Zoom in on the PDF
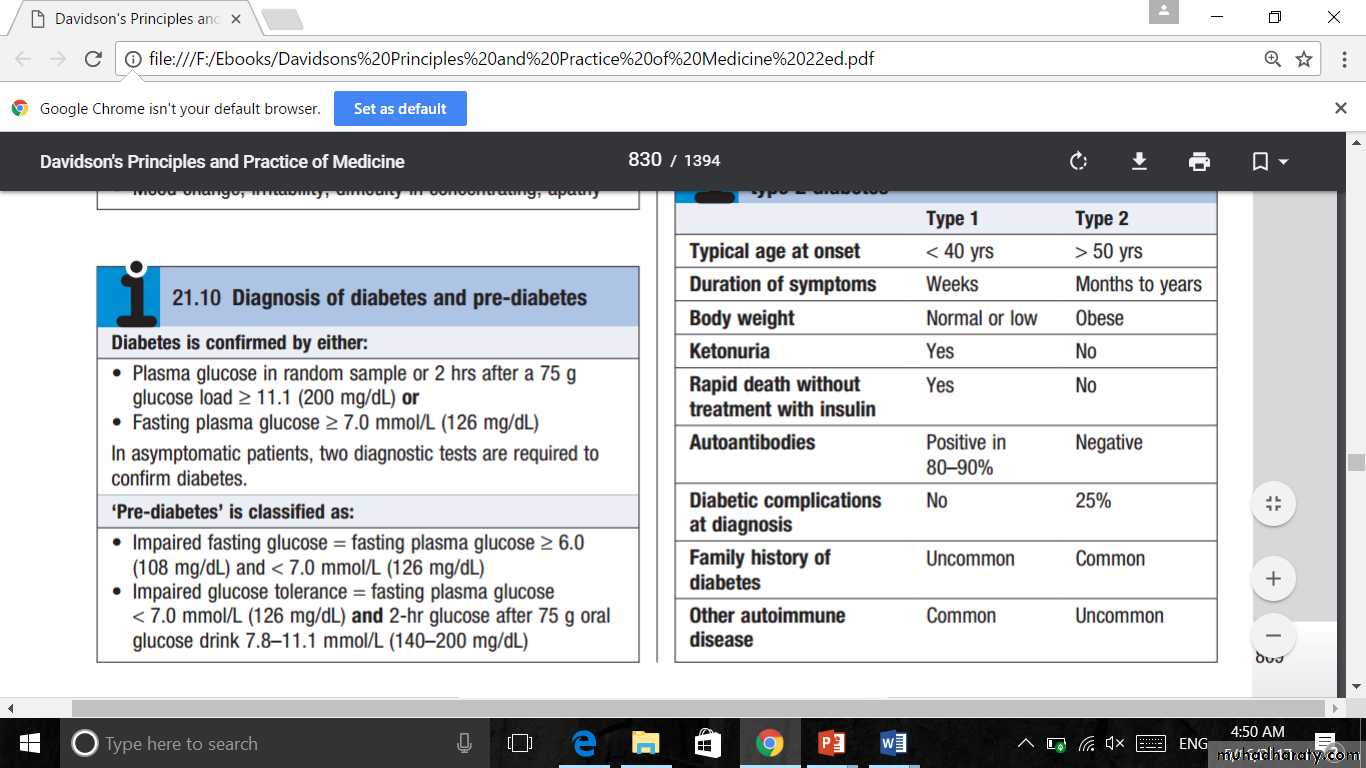The width and height of the screenshot is (1366, 768). pyautogui.click(x=1273, y=578)
